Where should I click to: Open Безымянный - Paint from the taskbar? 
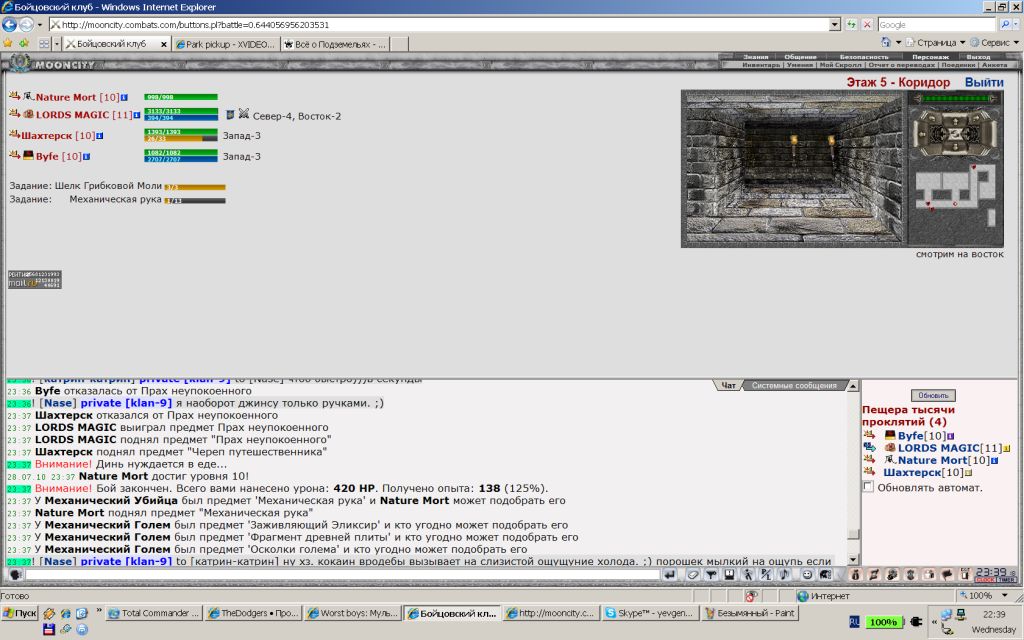[x=750, y=613]
